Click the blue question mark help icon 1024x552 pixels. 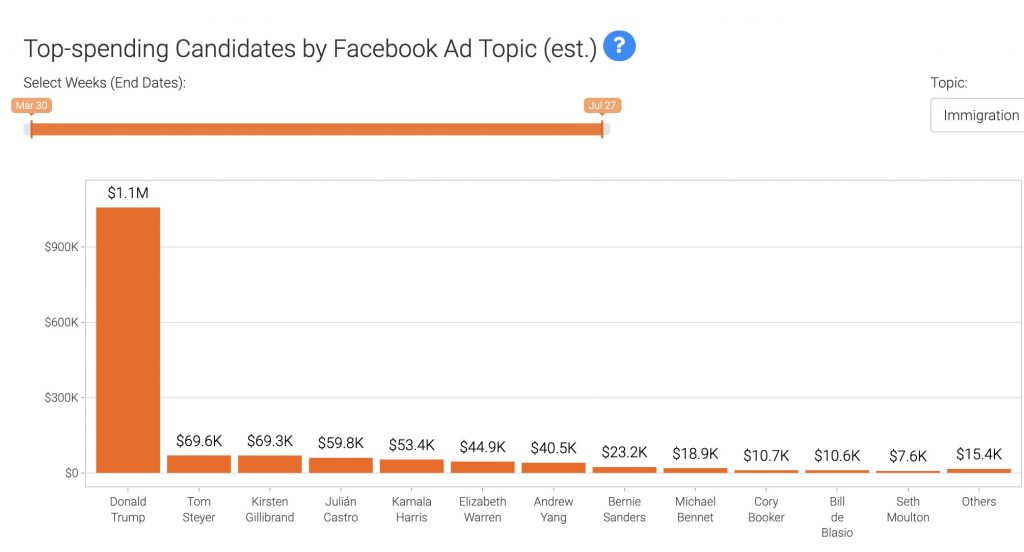(x=619, y=46)
